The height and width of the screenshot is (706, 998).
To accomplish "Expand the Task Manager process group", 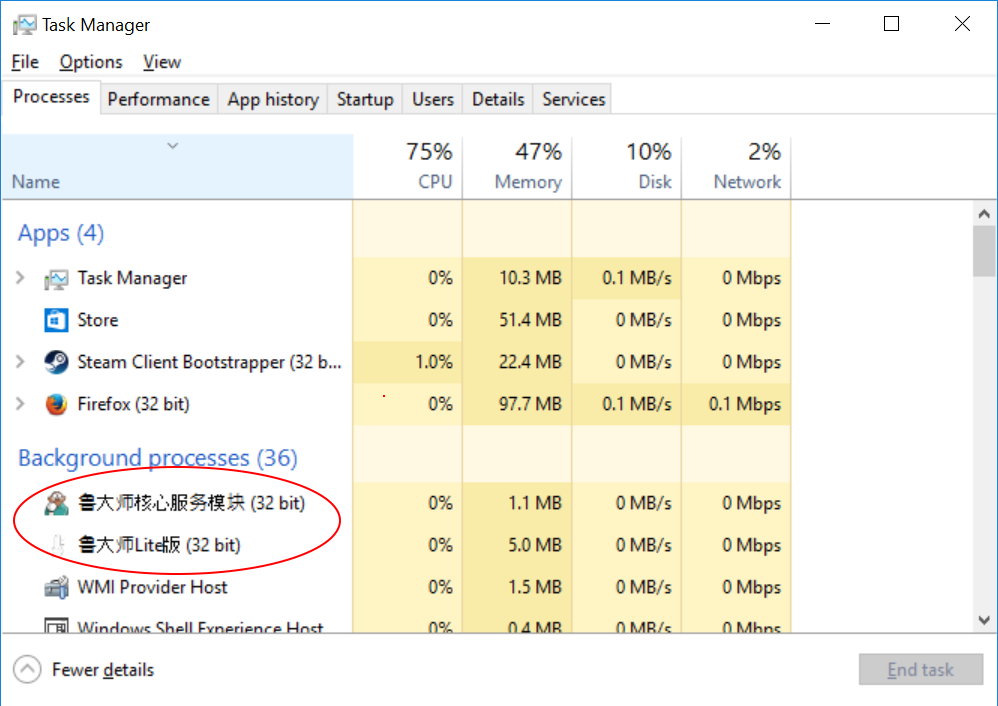I will 20,278.
